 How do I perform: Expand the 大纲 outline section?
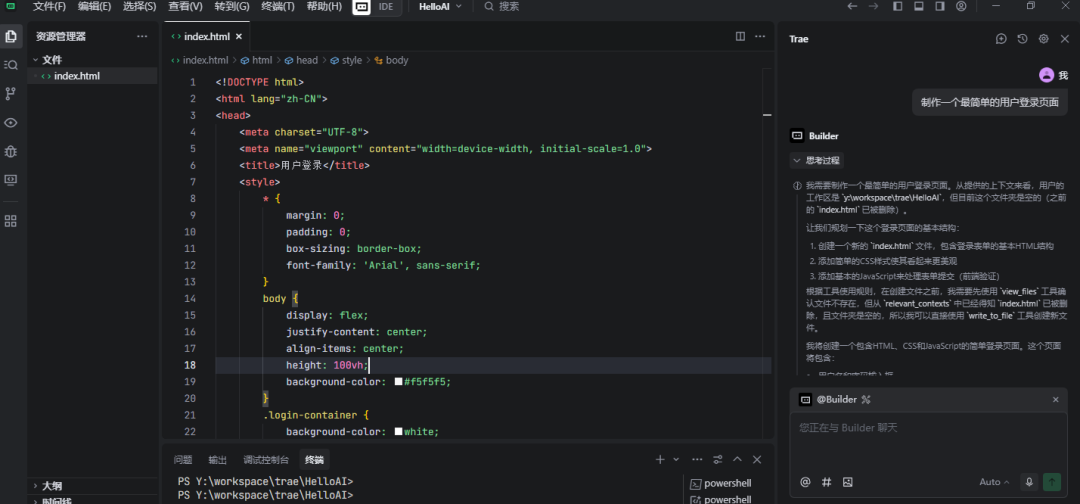[x=52, y=486]
